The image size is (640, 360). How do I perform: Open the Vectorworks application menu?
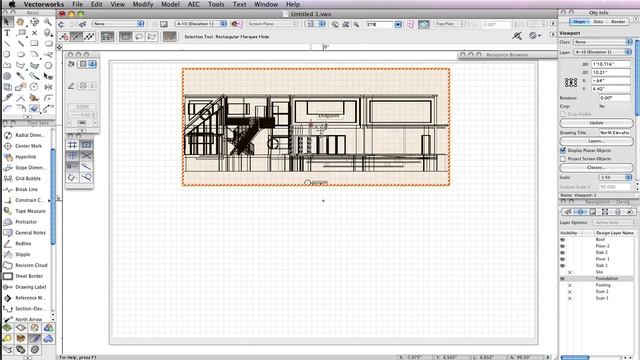pyautogui.click(x=44, y=4)
